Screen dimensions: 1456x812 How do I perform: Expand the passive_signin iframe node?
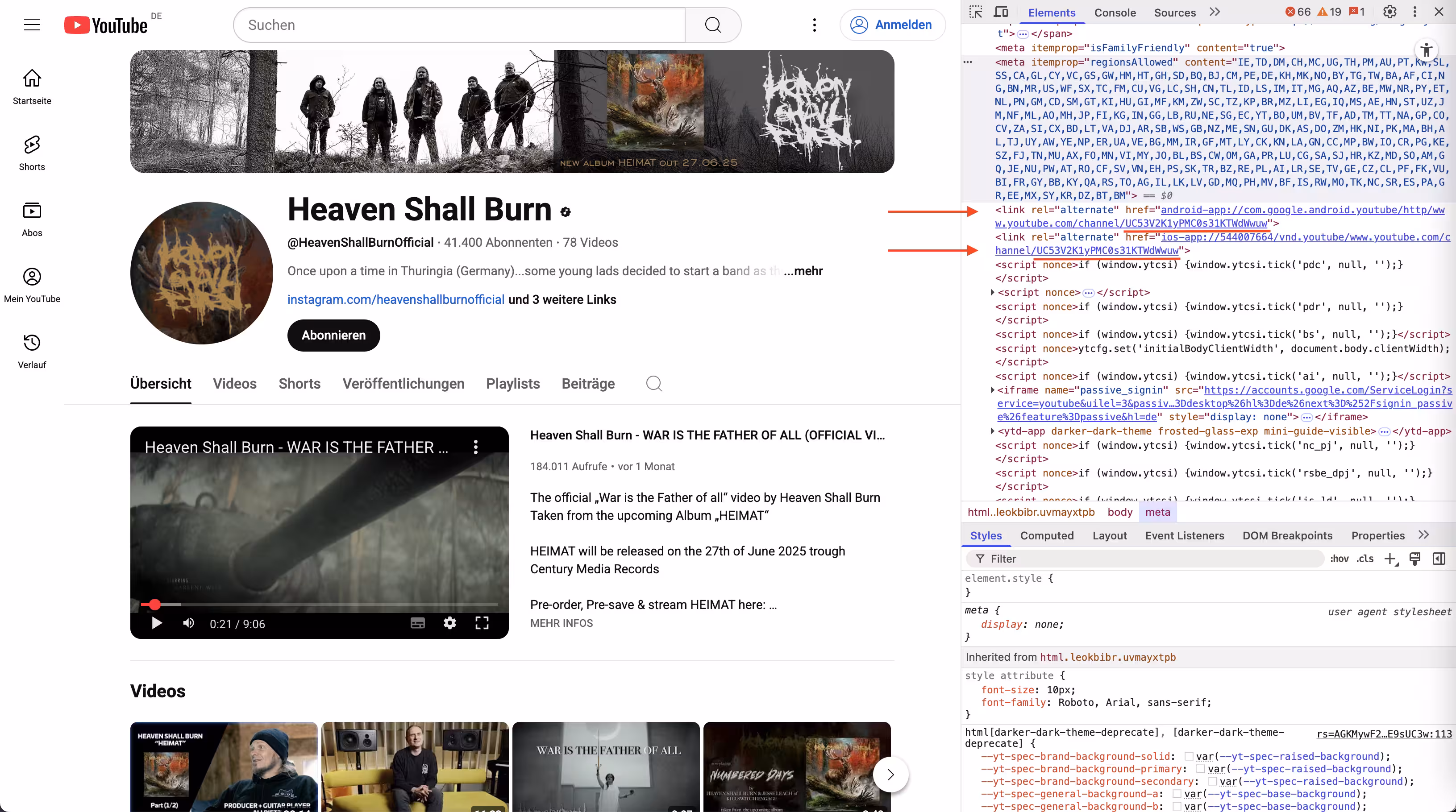pyautogui.click(x=993, y=390)
